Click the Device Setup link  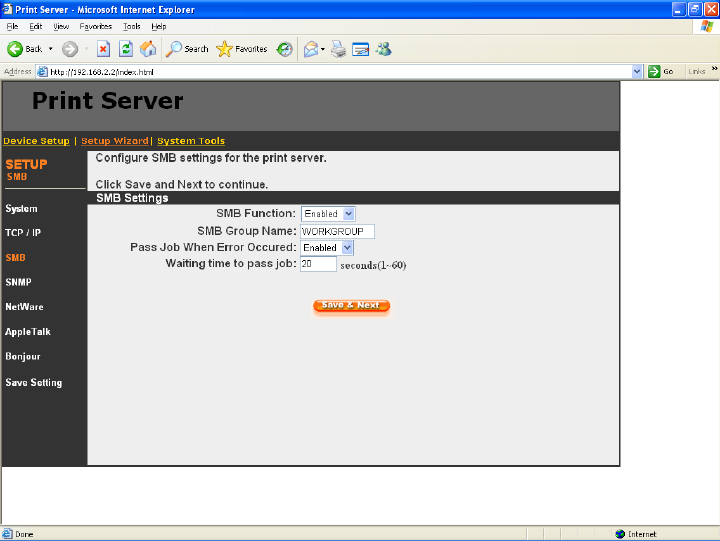[x=36, y=141]
